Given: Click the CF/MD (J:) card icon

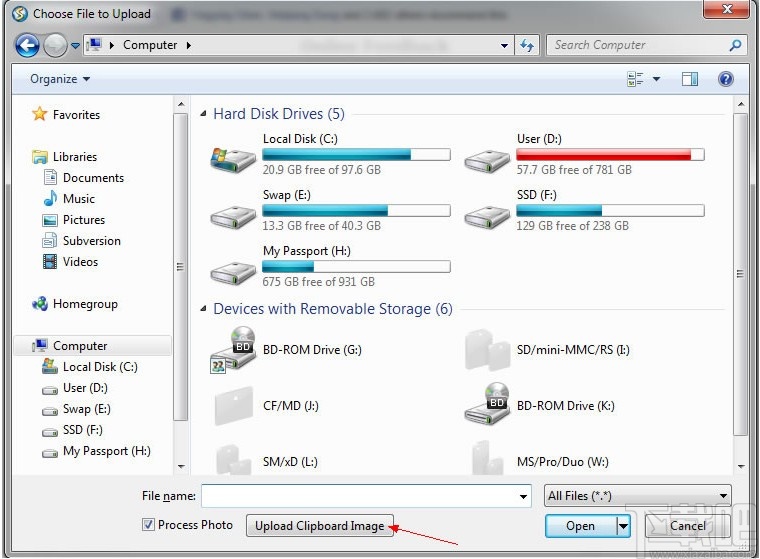Looking at the screenshot, I should click(234, 406).
